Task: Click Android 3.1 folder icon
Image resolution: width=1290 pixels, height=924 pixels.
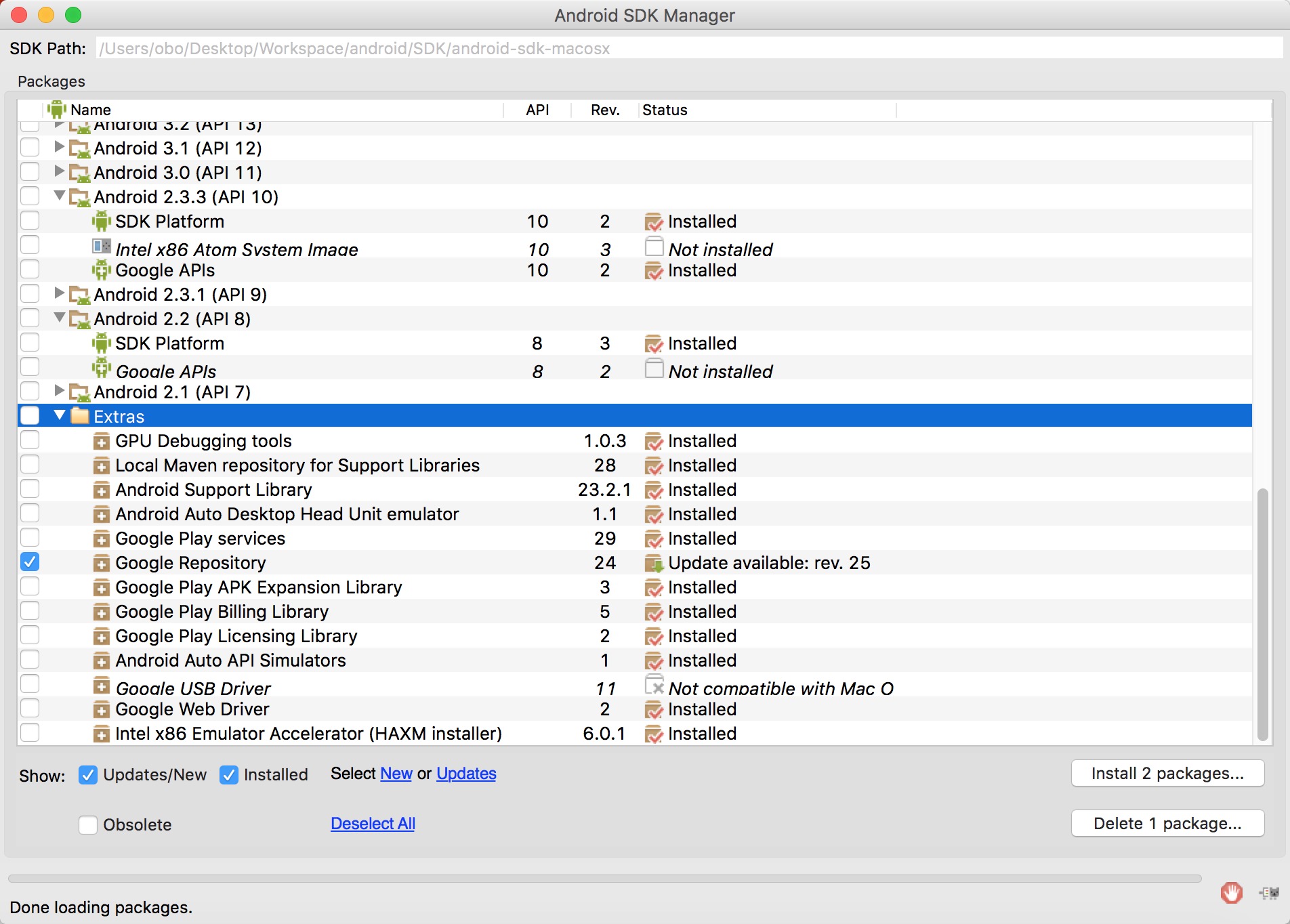Action: click(80, 148)
